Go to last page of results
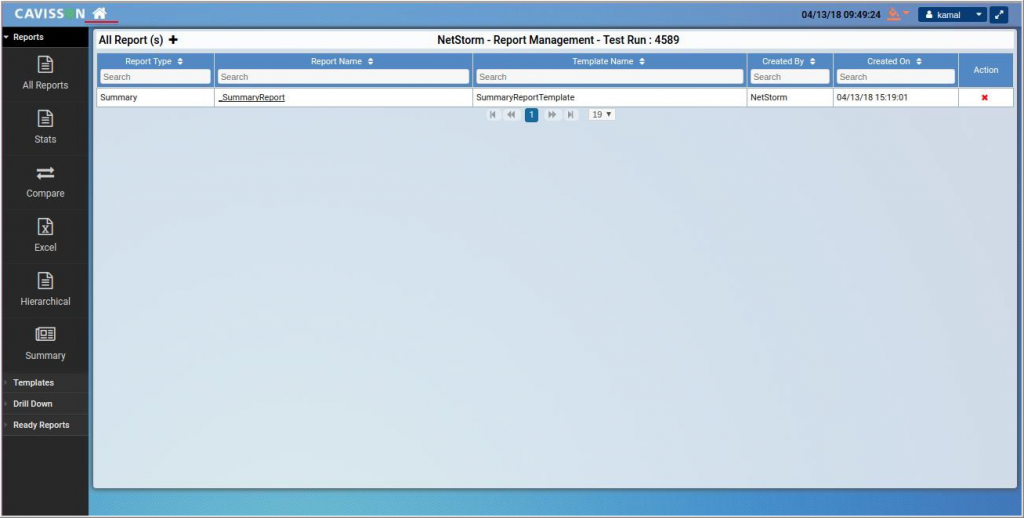Screen dimensions: 1024x518 pos(571,115)
